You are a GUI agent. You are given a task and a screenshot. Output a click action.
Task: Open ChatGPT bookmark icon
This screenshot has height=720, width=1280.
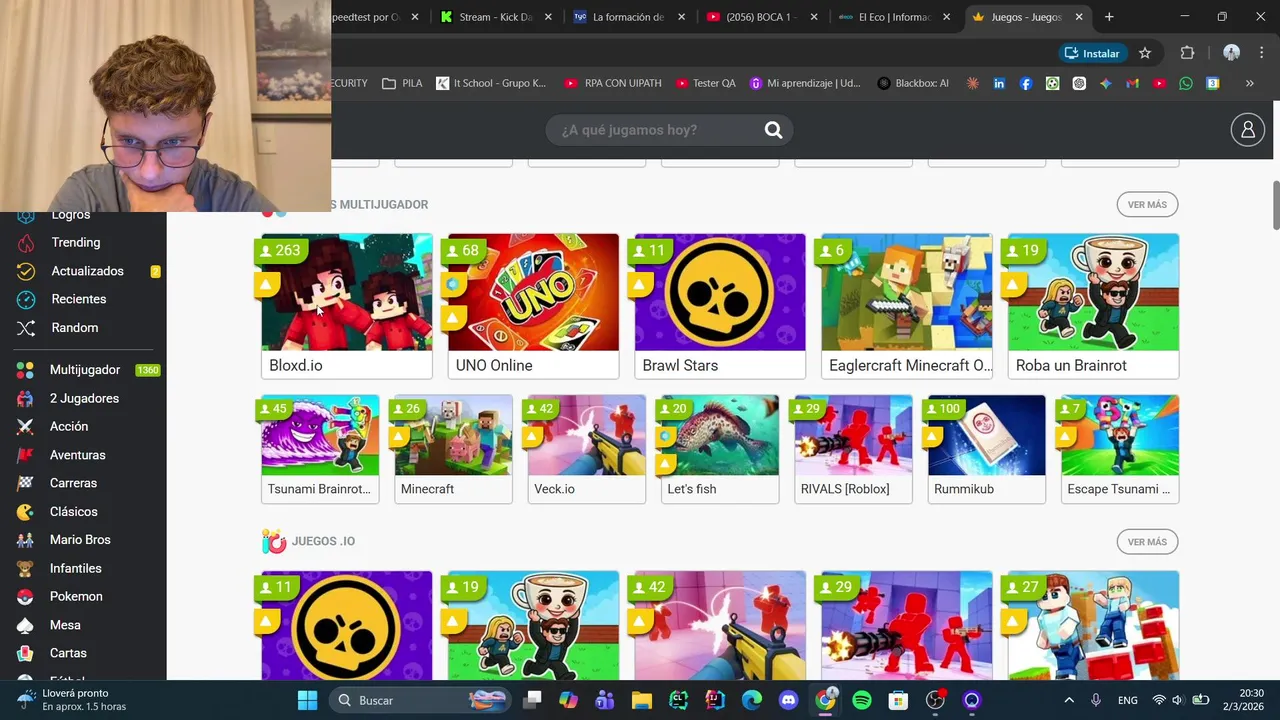pos(1079,84)
